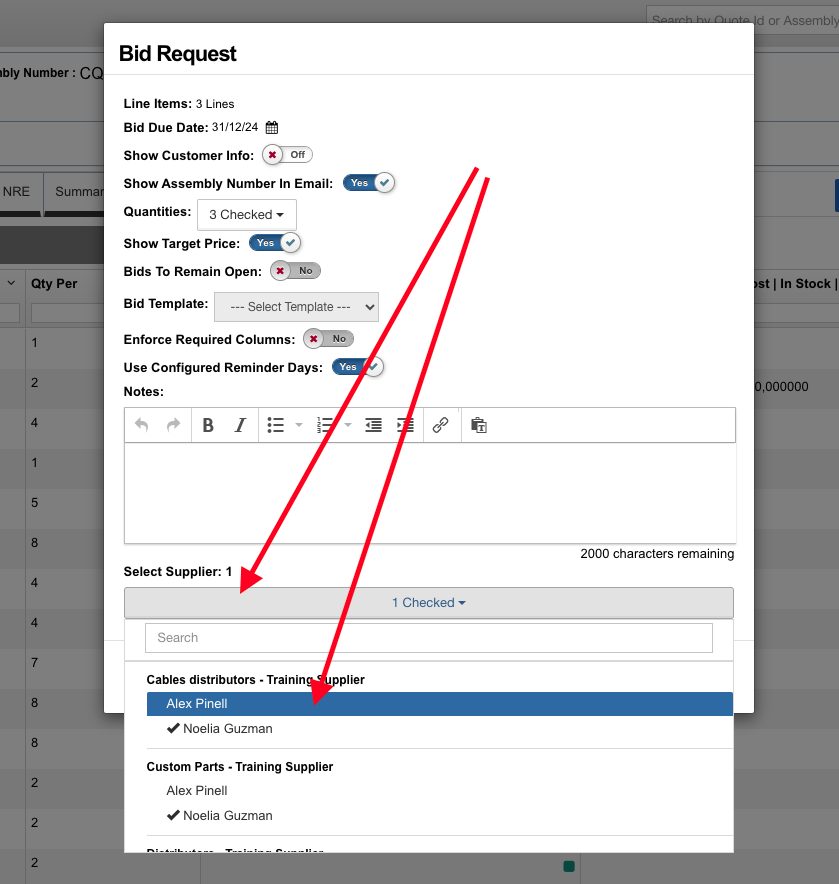Viewport: 839px width, 884px height.
Task: Paste as plain text in Notes
Action: coord(479,425)
